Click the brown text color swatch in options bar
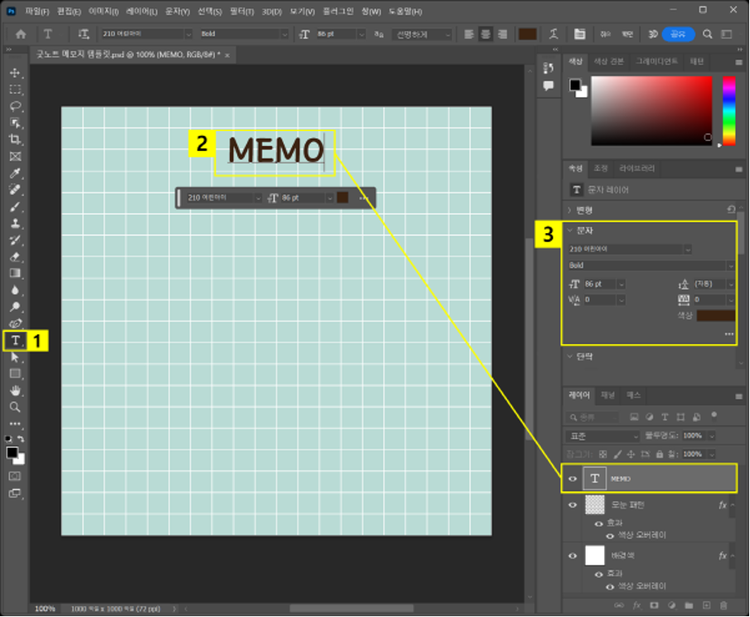 tap(528, 34)
